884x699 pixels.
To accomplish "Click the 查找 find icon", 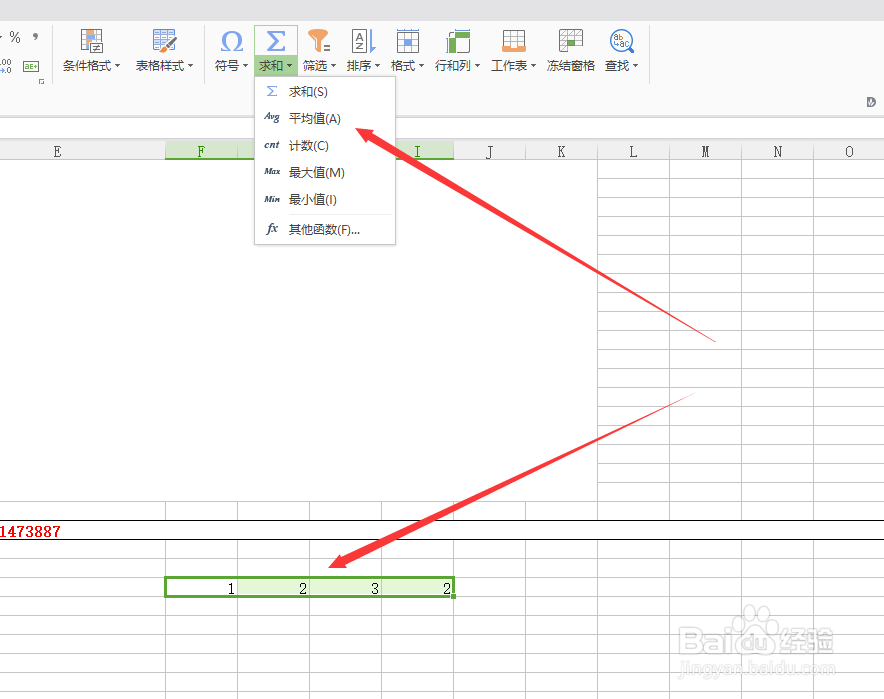I will (622, 41).
